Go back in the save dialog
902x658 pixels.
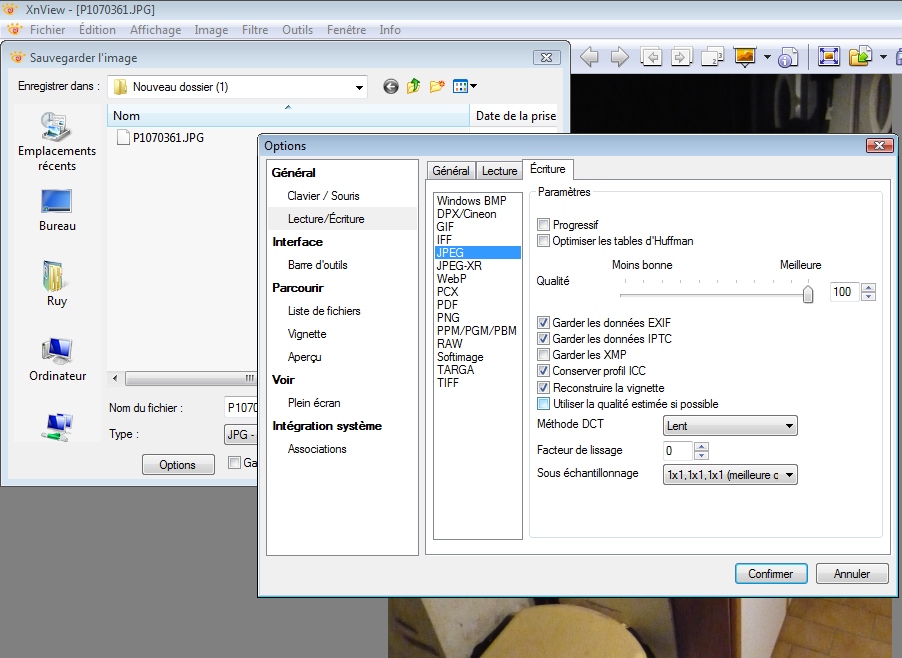pos(391,87)
